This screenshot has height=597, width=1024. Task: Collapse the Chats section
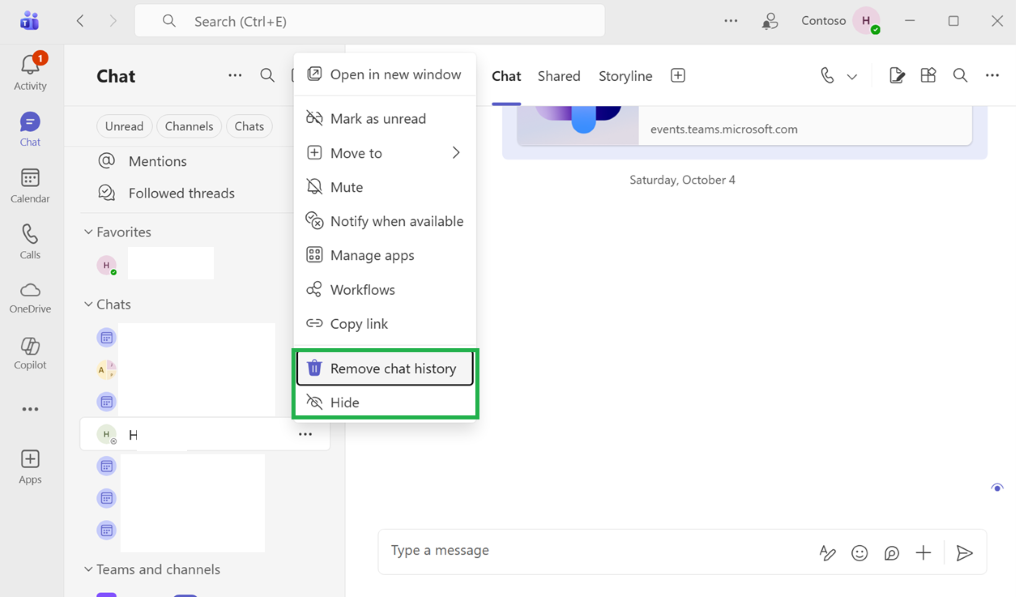pyautogui.click(x=88, y=304)
